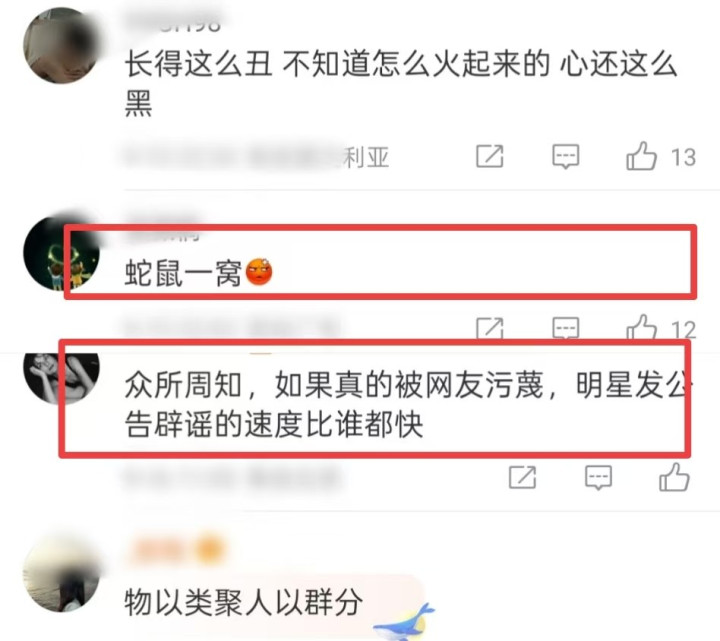
Task: Reply to the 长得这么丑 comment
Action: 565,157
